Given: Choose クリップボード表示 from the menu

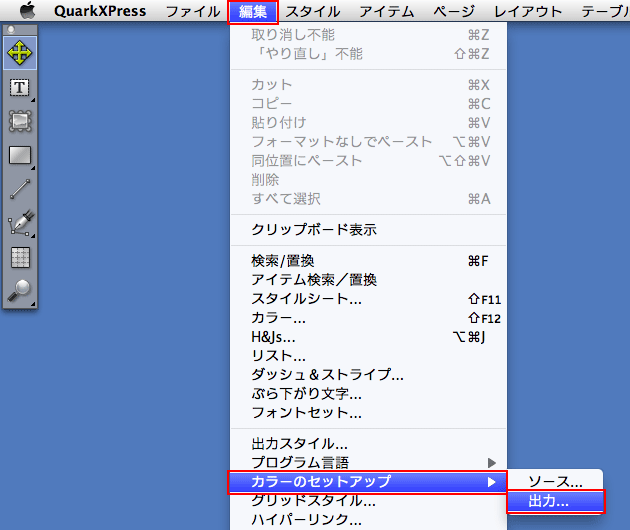Looking at the screenshot, I should (368, 229).
